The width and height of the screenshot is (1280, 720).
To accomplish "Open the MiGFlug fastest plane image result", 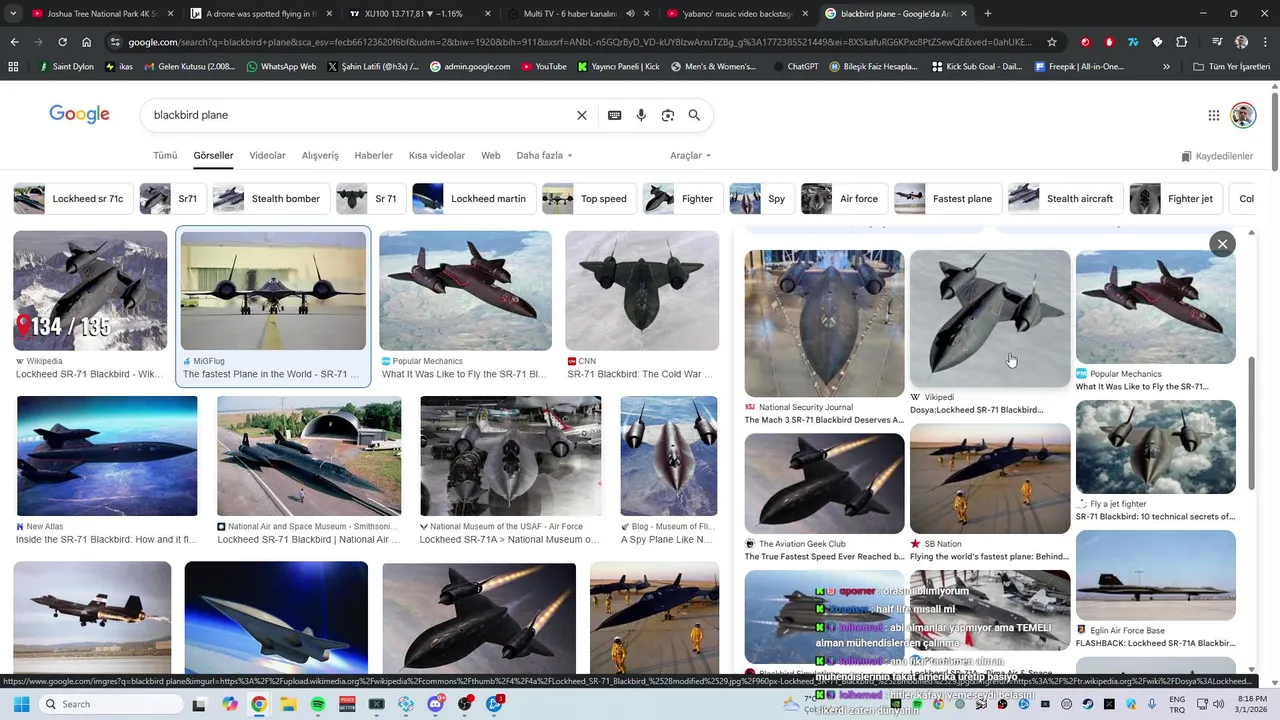I will 273,291.
